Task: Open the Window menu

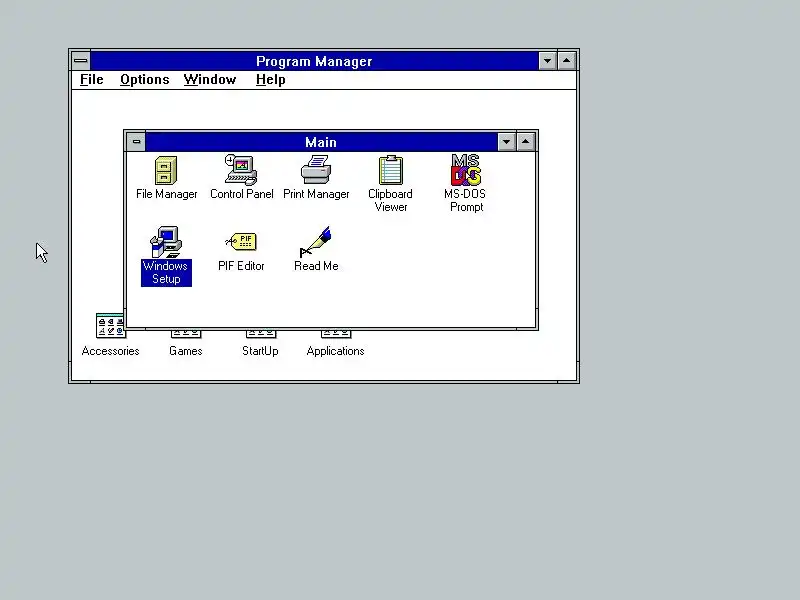Action: point(210,80)
